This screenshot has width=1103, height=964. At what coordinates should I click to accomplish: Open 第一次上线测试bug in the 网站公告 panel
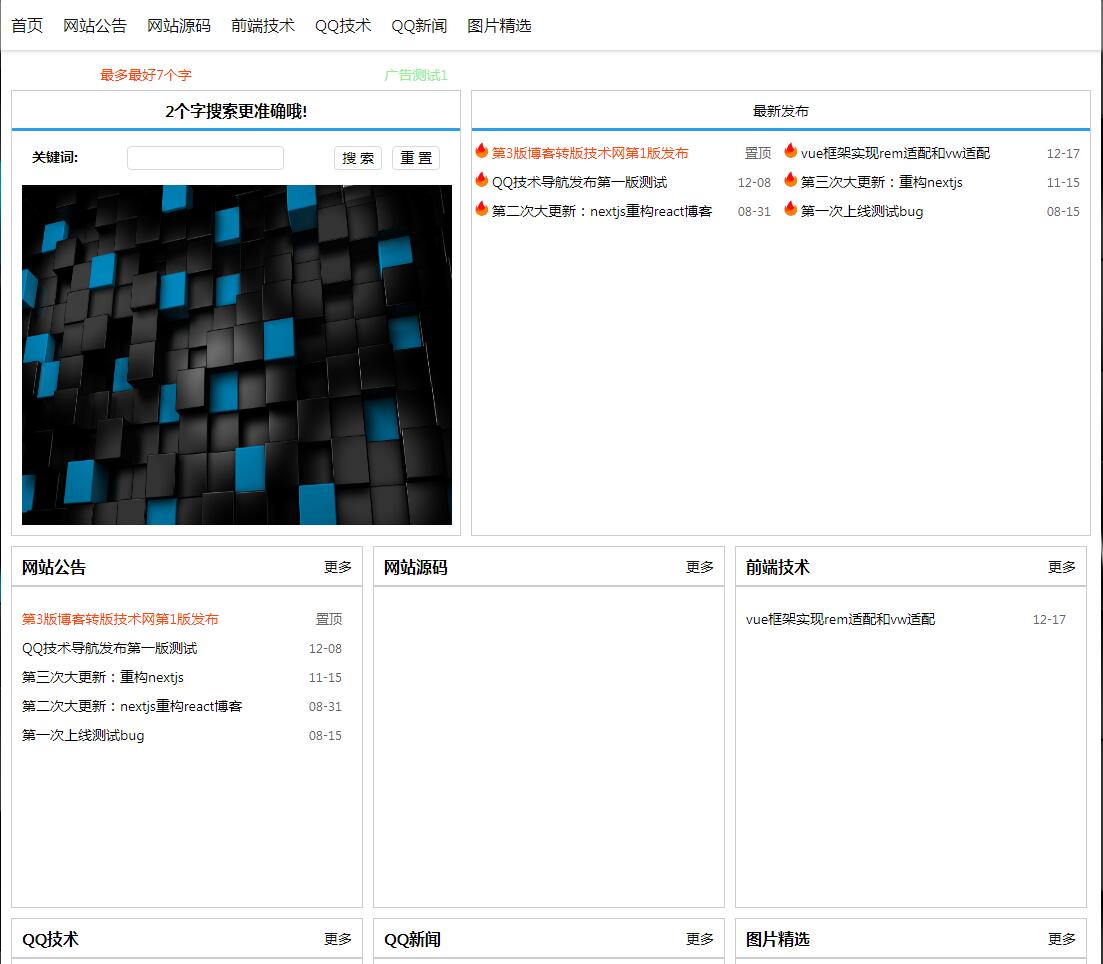(x=83, y=735)
